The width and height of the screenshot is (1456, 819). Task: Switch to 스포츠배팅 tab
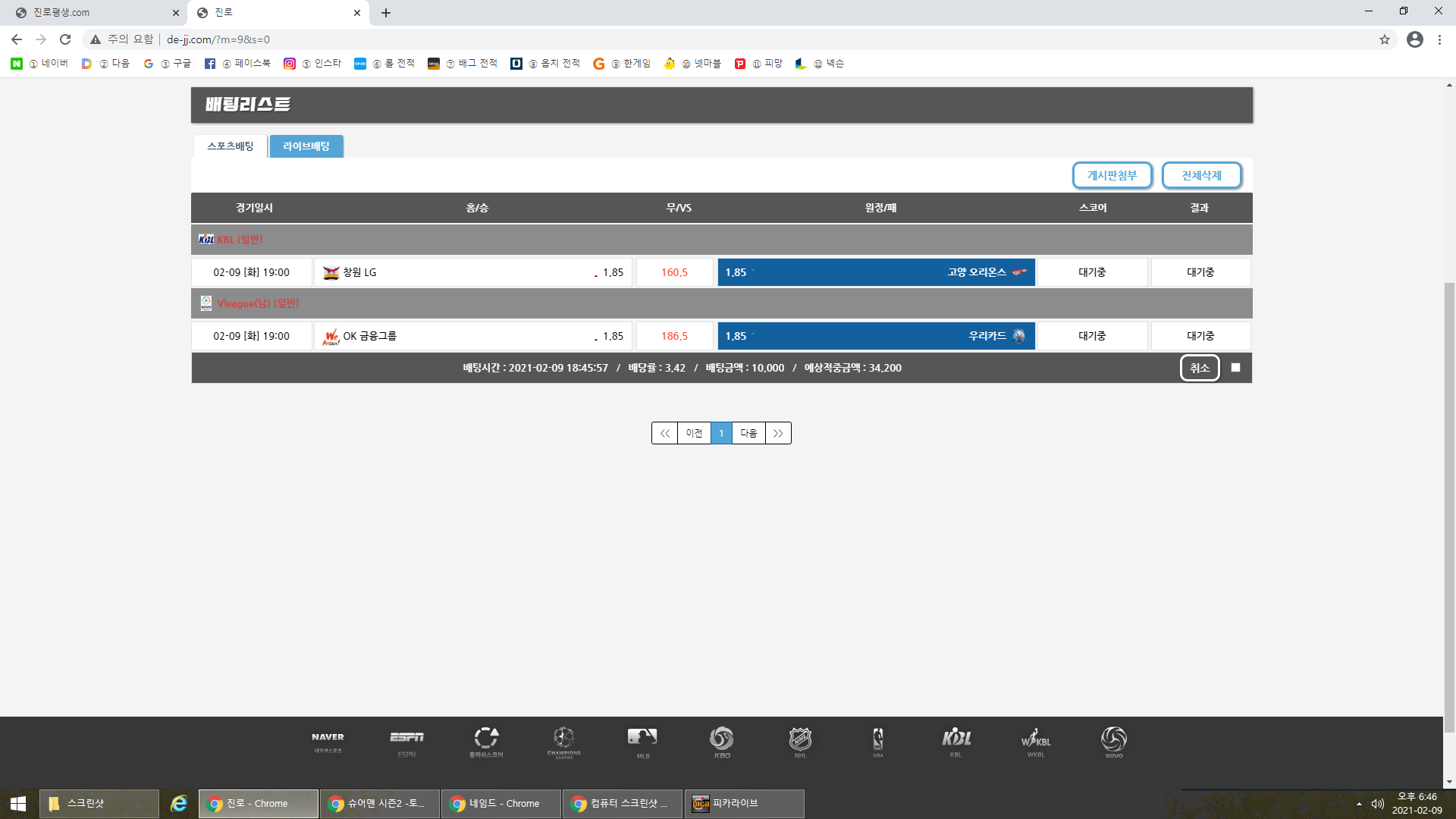[x=231, y=146]
